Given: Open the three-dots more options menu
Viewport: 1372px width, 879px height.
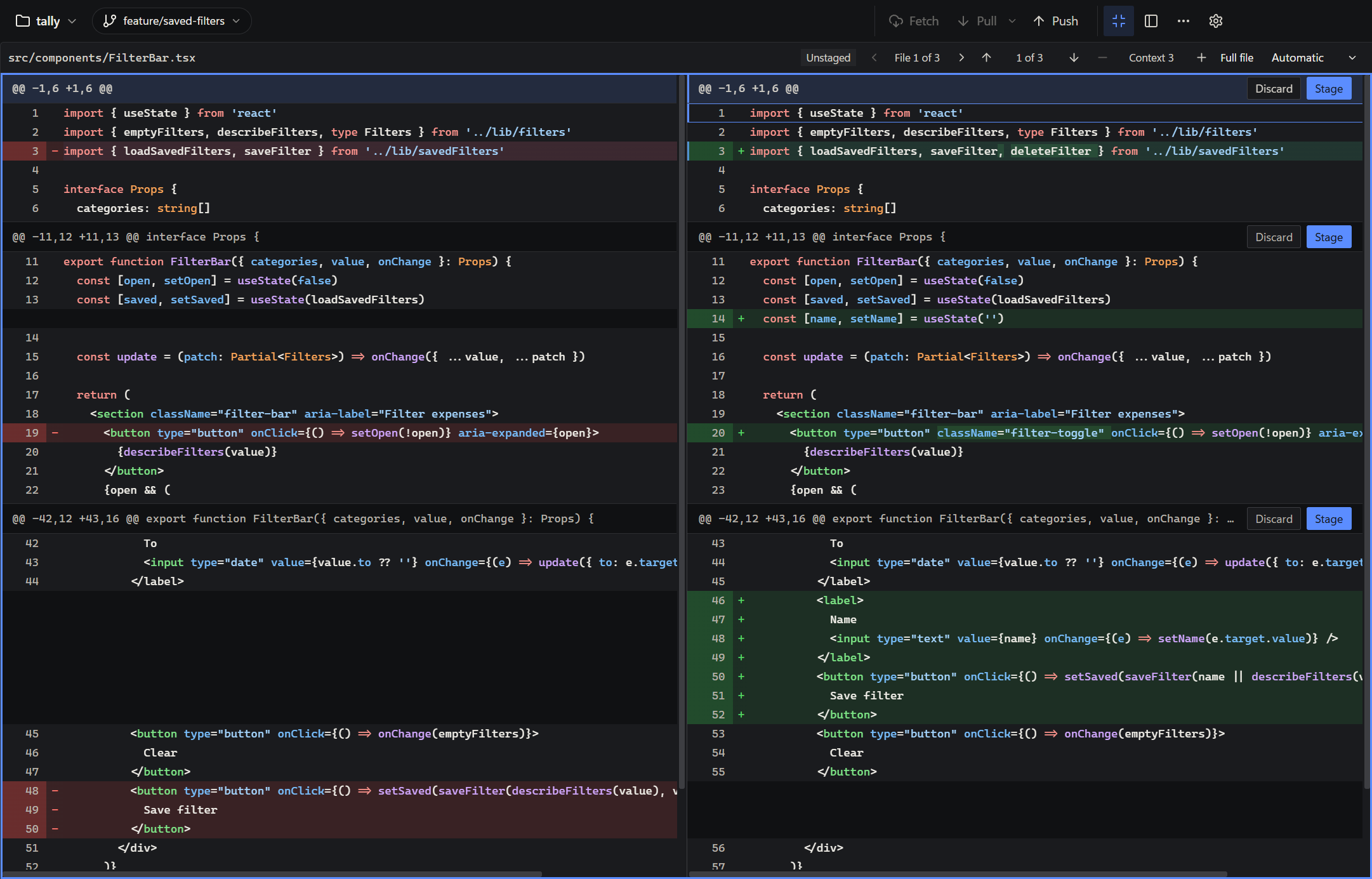Looking at the screenshot, I should point(1184,21).
